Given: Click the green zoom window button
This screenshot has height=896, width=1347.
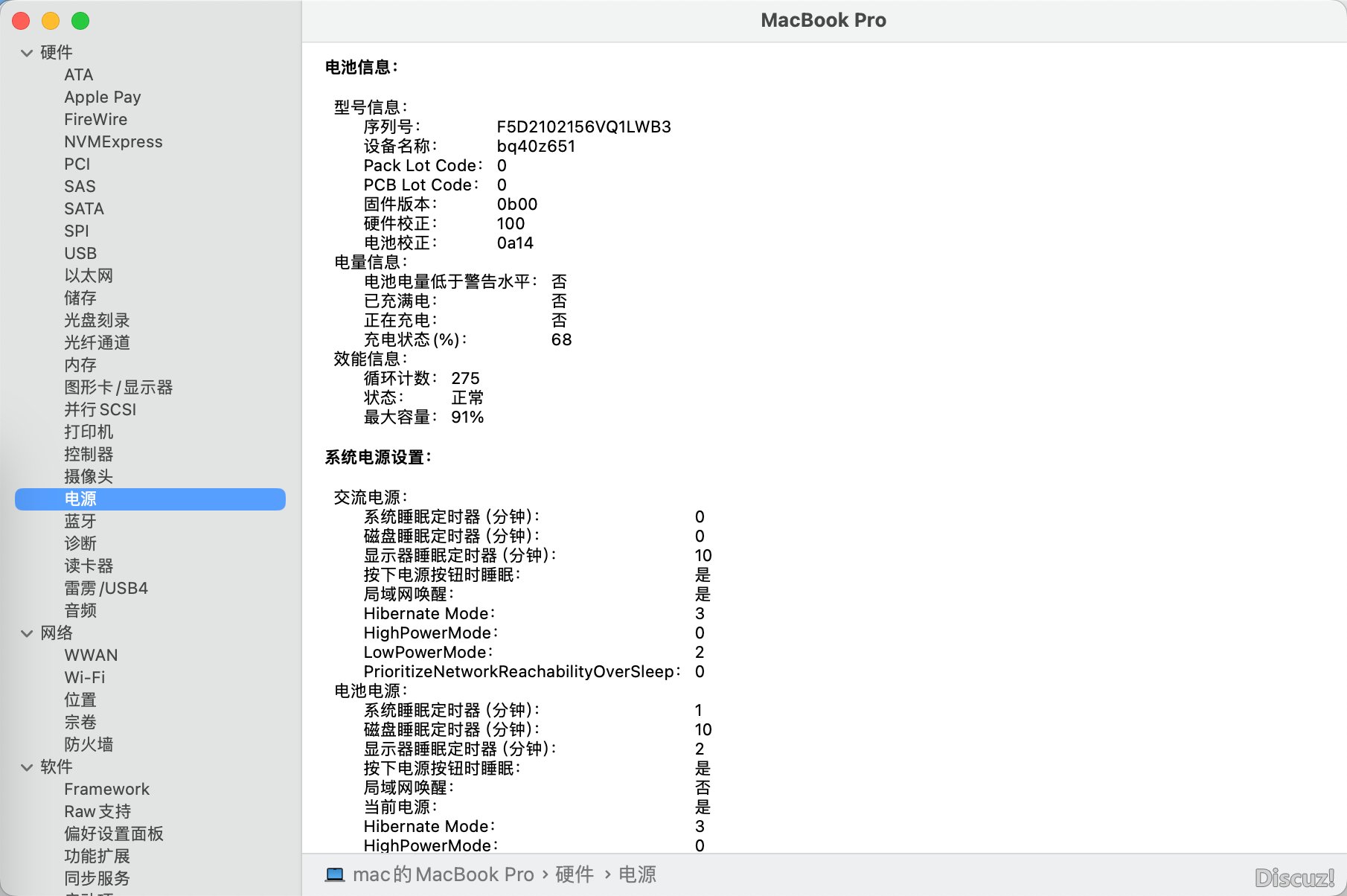Looking at the screenshot, I should [80, 21].
